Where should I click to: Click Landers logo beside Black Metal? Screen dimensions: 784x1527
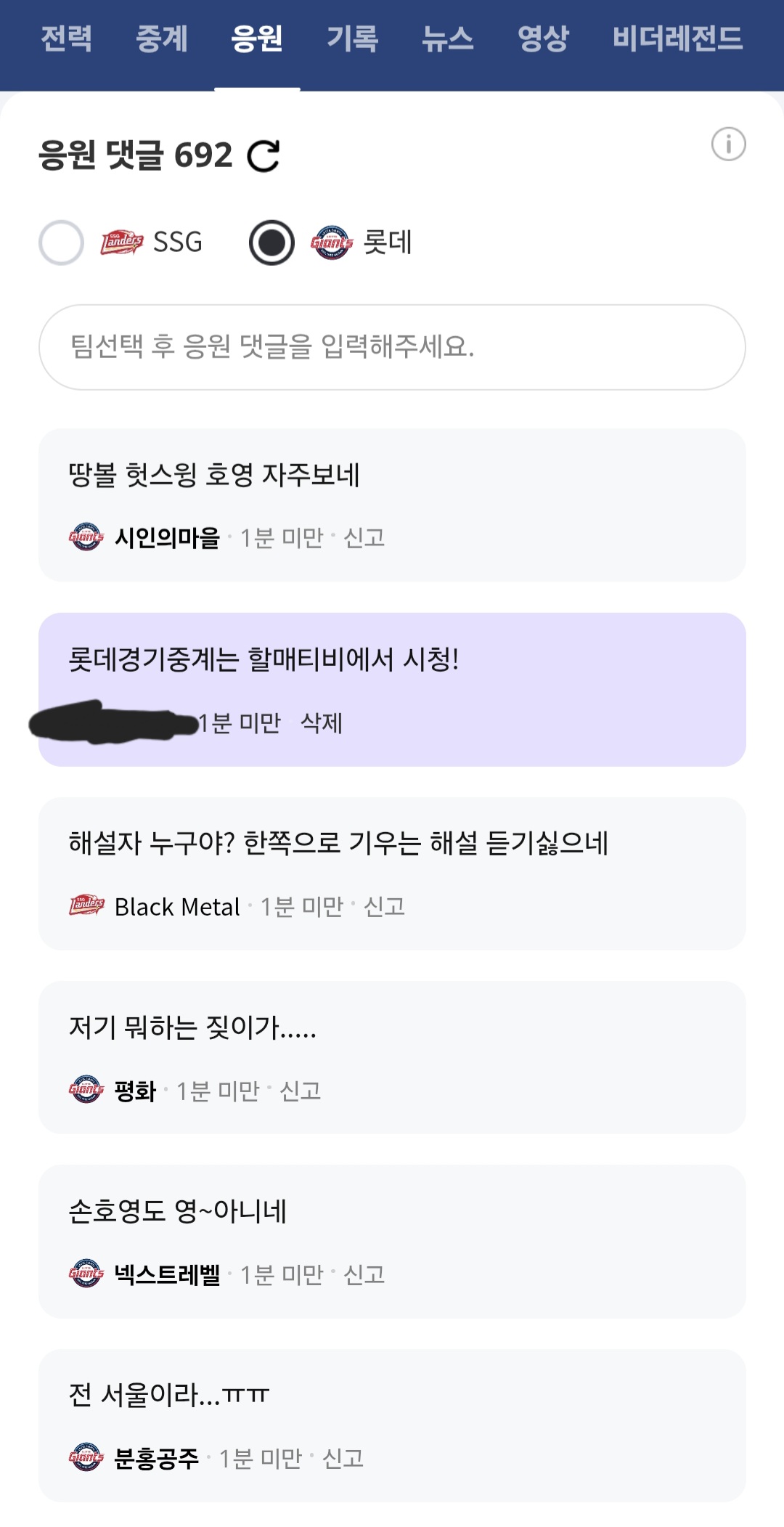86,905
